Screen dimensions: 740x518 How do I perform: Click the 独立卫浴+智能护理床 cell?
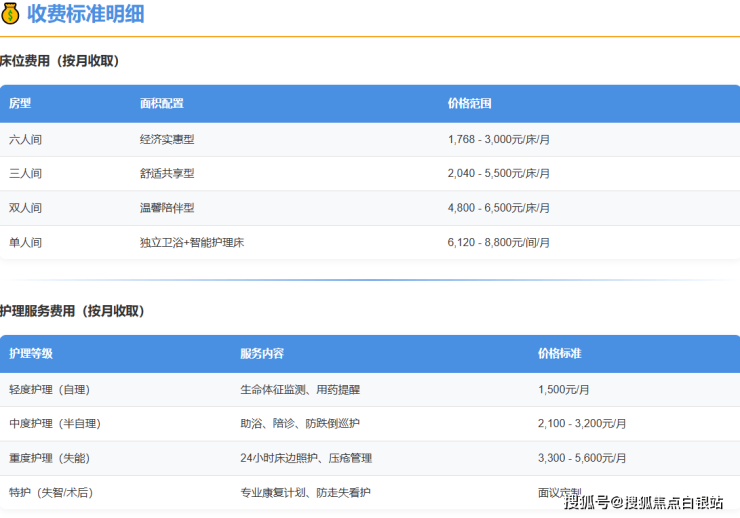coord(191,243)
